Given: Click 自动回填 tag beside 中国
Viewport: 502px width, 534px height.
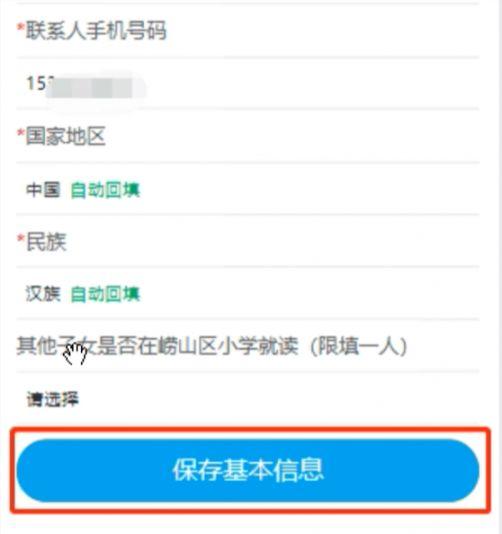Looking at the screenshot, I should click(105, 190).
